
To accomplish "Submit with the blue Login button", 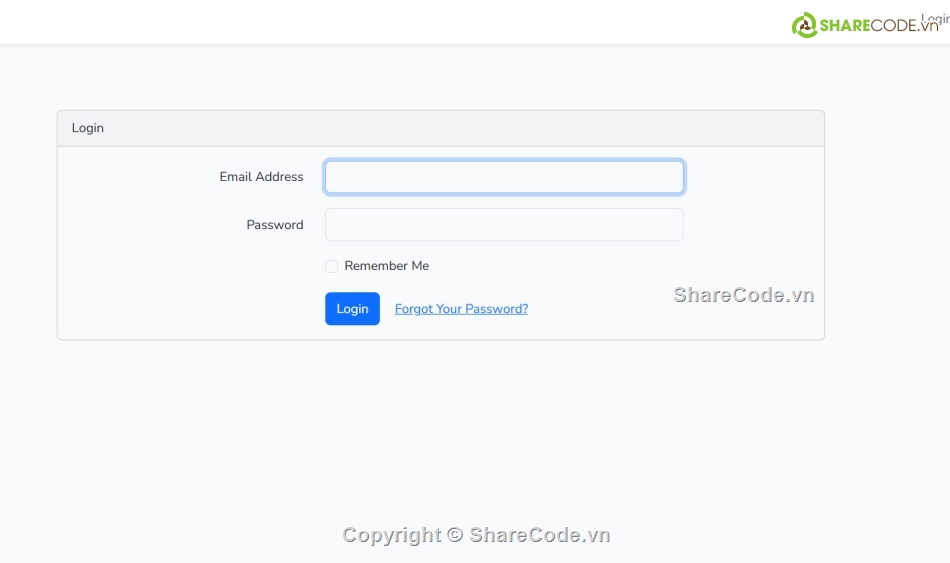I will click(352, 308).
